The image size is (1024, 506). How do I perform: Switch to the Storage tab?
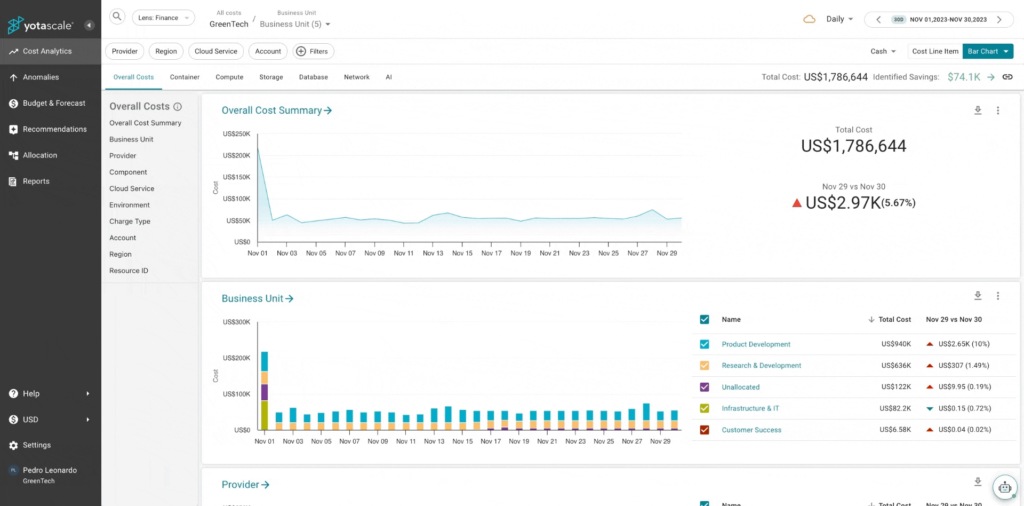coord(271,77)
